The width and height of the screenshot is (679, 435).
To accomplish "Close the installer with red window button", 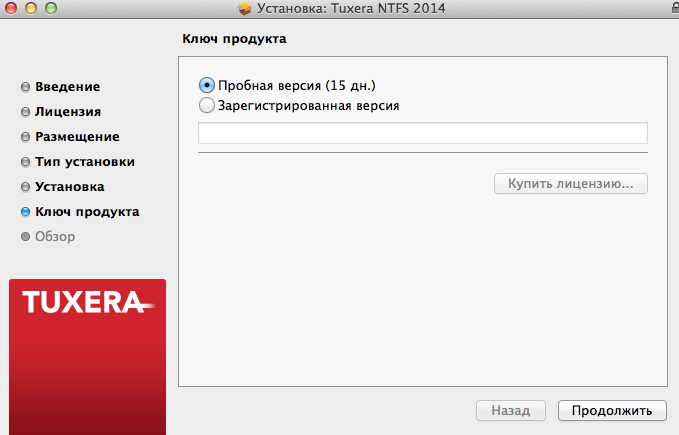I will click(11, 8).
